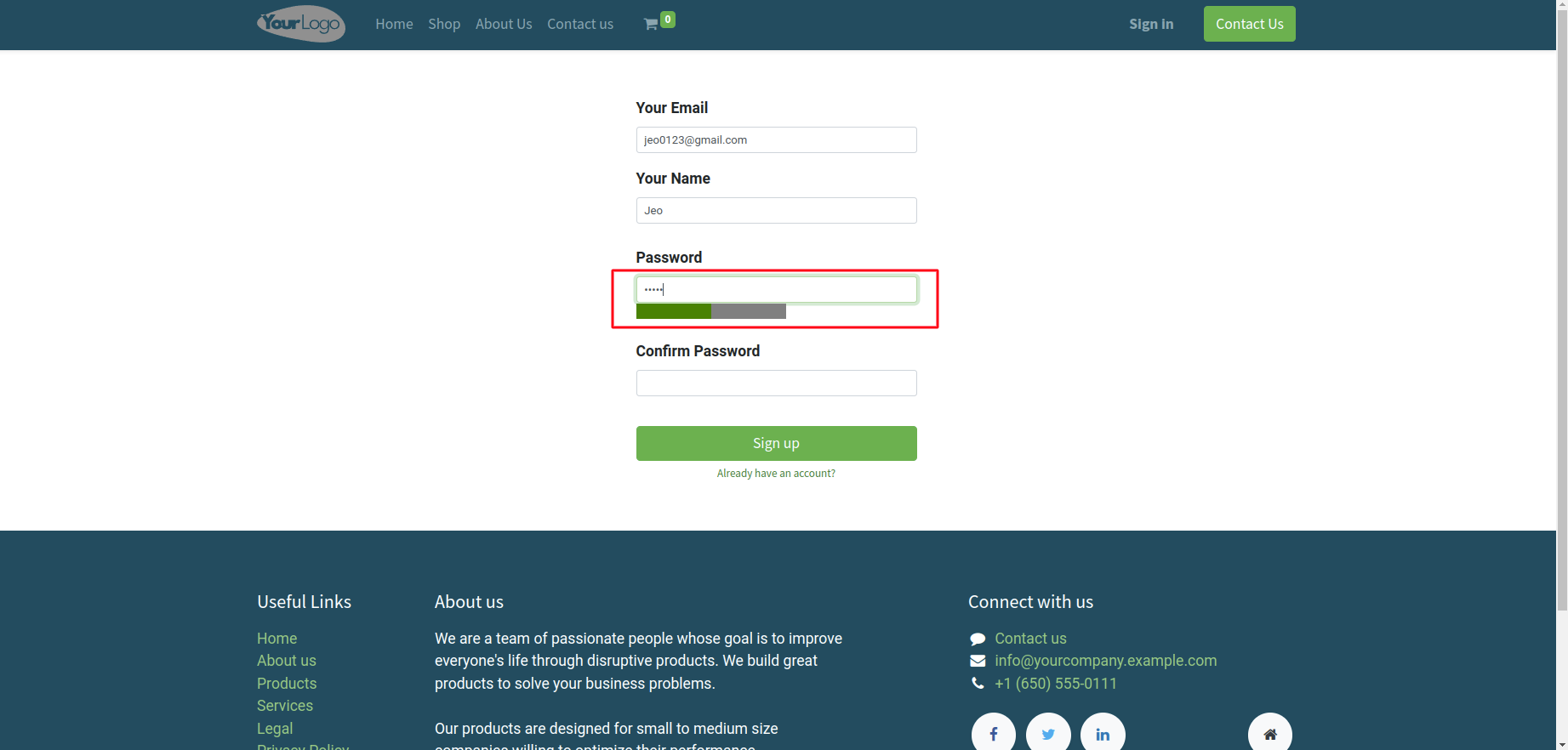The height and width of the screenshot is (750, 1568).
Task: Open the Shop menu item
Action: click(x=444, y=25)
